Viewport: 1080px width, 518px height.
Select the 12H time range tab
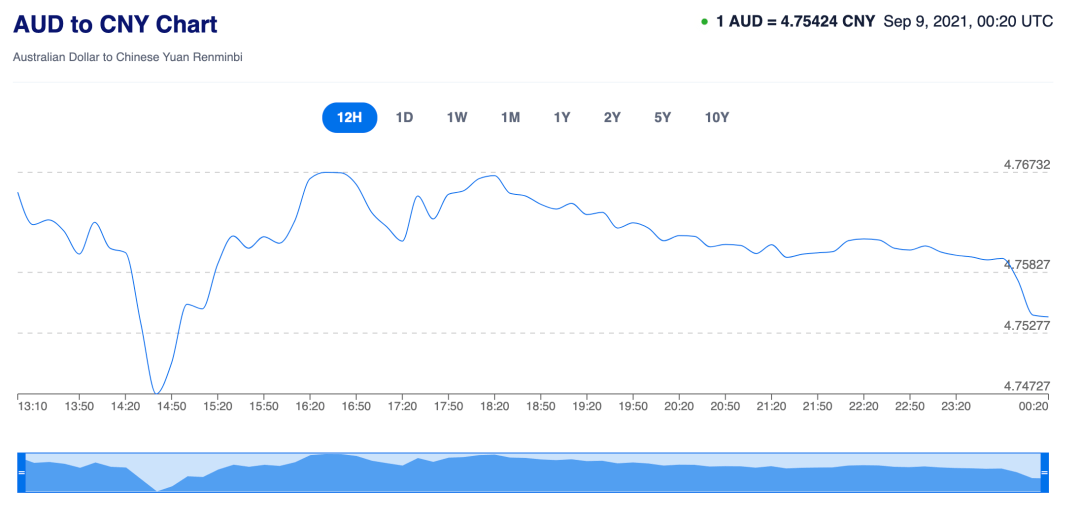349,117
